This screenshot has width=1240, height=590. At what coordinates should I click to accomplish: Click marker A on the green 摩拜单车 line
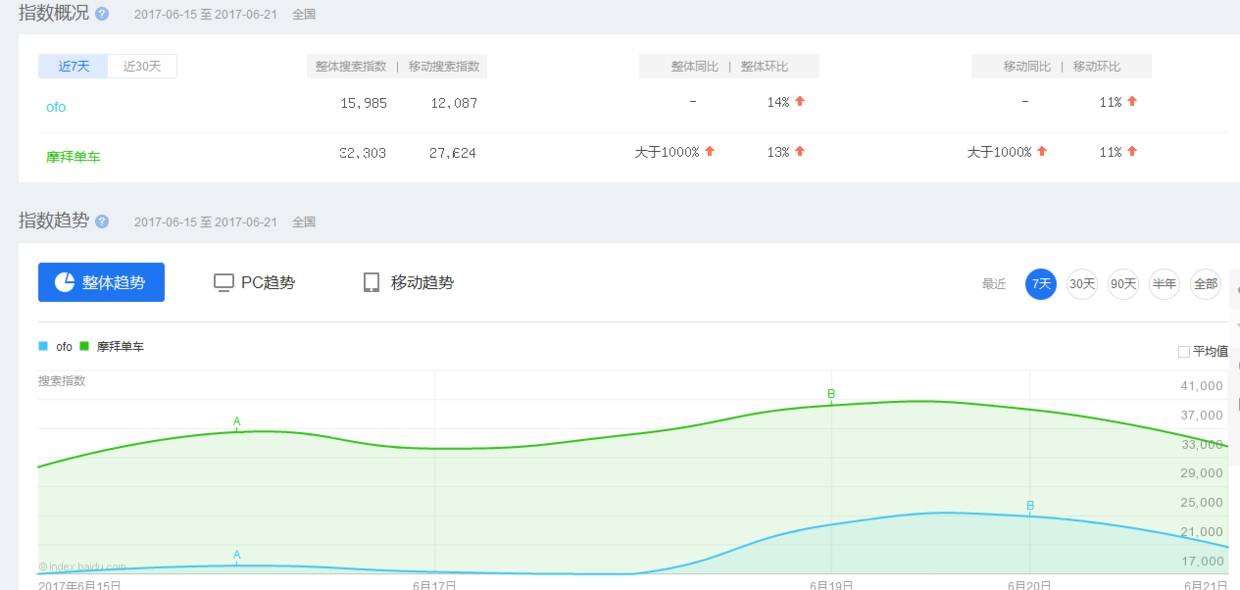pyautogui.click(x=237, y=422)
